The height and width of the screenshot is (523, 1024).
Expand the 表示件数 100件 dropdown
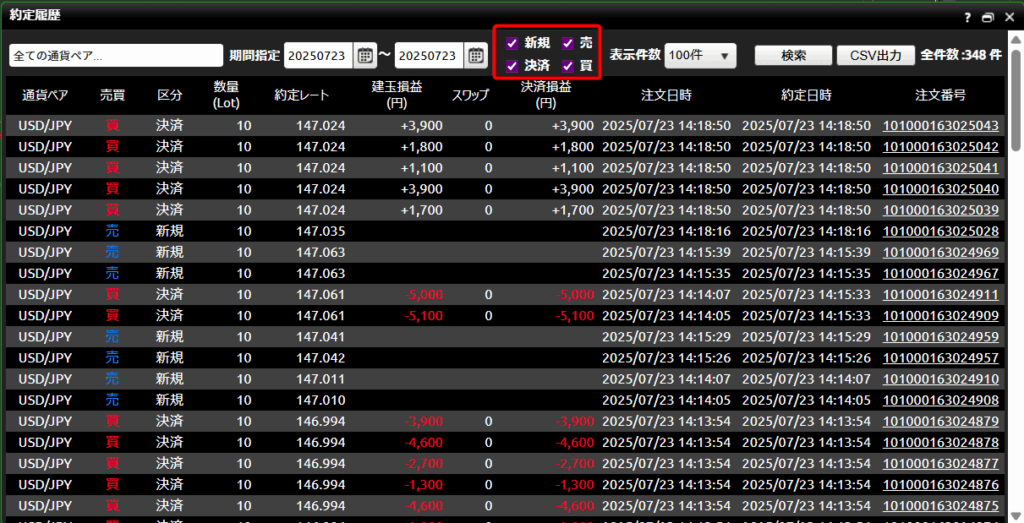point(700,55)
